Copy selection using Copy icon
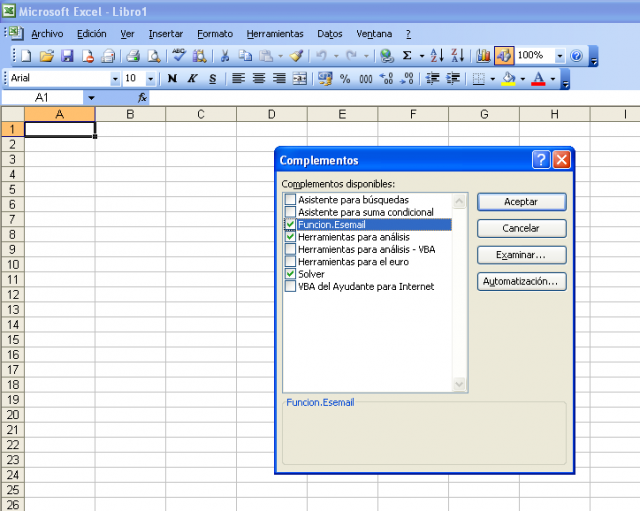The width and height of the screenshot is (640, 511). [x=245, y=56]
